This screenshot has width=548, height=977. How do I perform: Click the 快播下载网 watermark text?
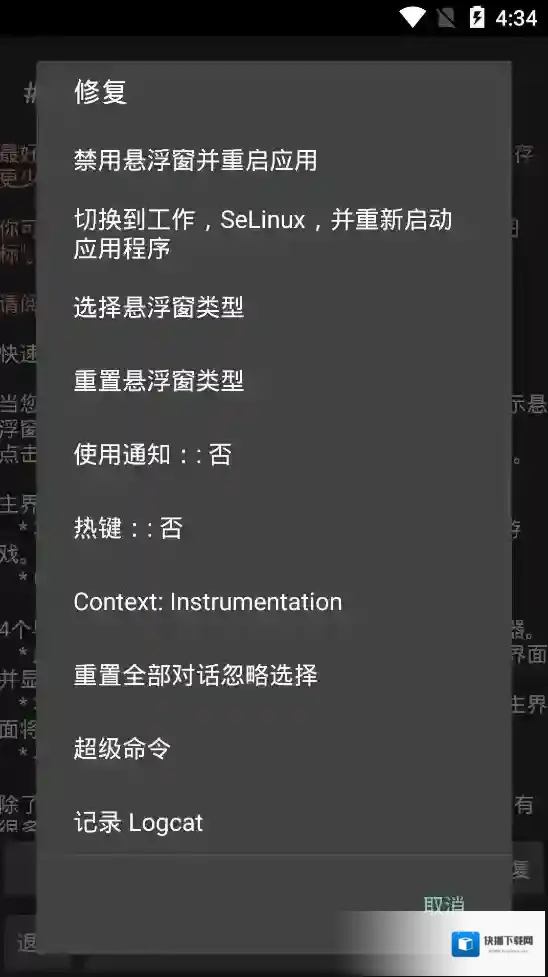[508, 940]
